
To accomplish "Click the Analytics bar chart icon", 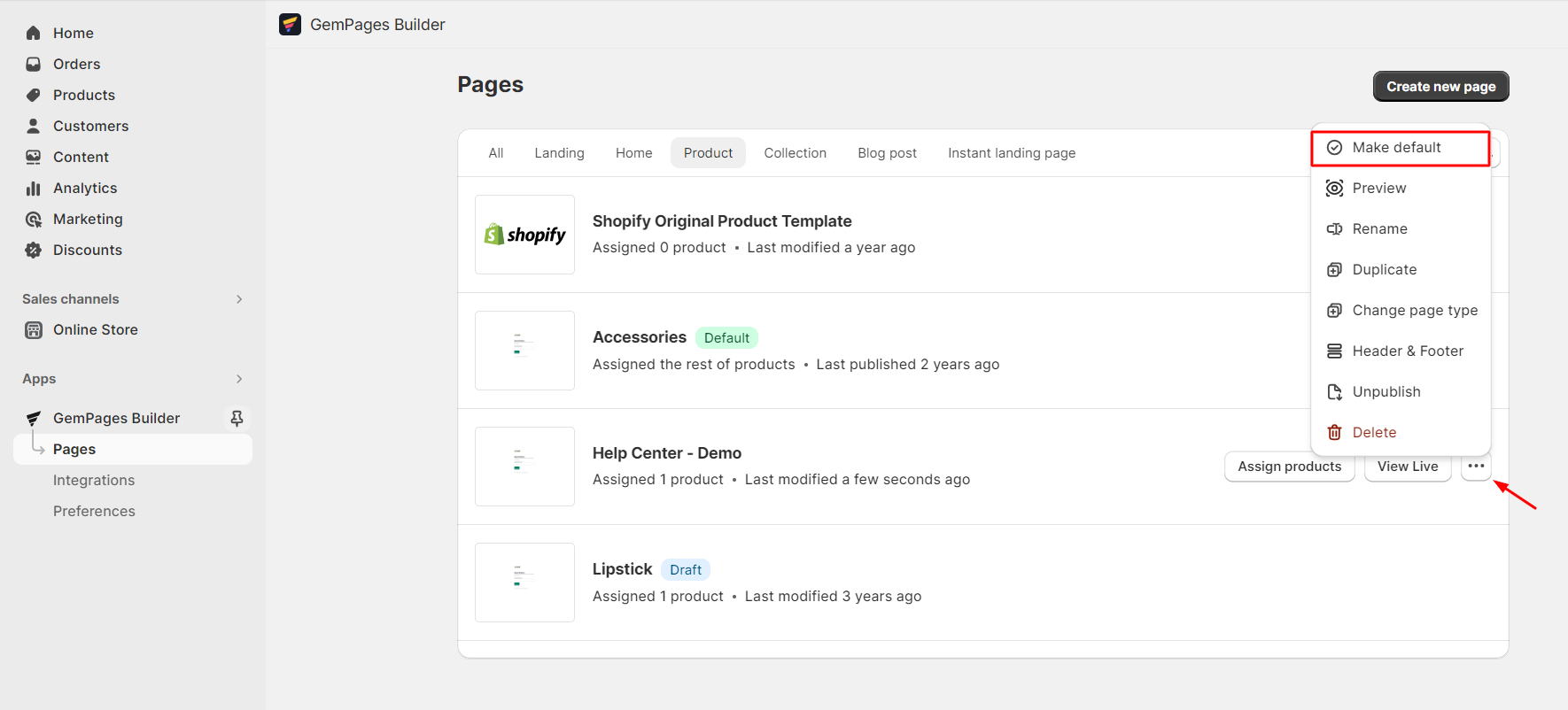I will [34, 188].
